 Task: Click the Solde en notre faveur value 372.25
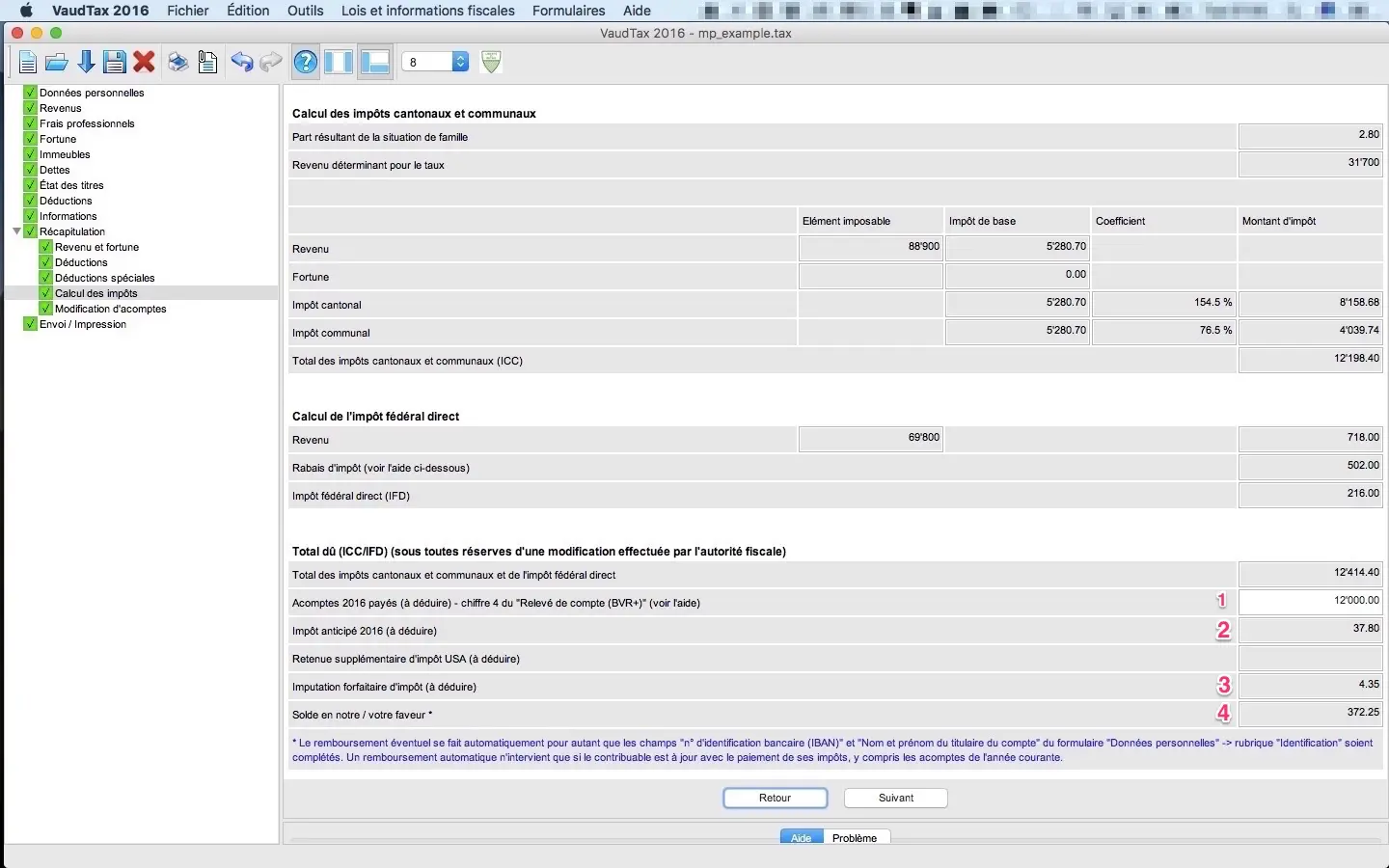pos(1311,714)
